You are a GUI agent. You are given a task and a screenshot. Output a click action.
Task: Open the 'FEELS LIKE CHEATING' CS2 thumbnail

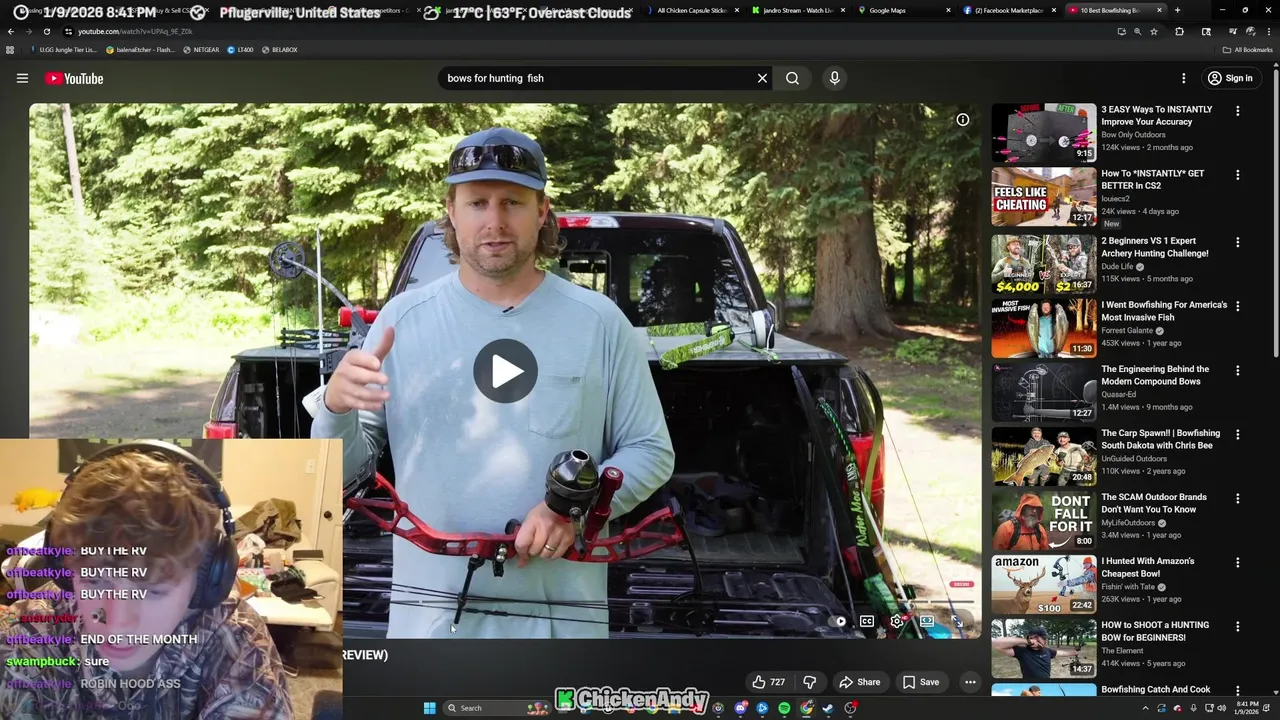pyautogui.click(x=1044, y=197)
